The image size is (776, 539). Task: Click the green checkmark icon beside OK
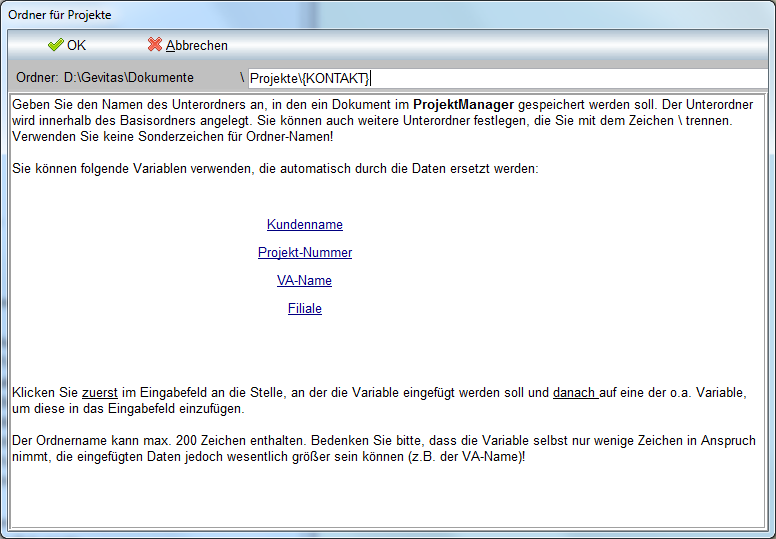(55, 45)
